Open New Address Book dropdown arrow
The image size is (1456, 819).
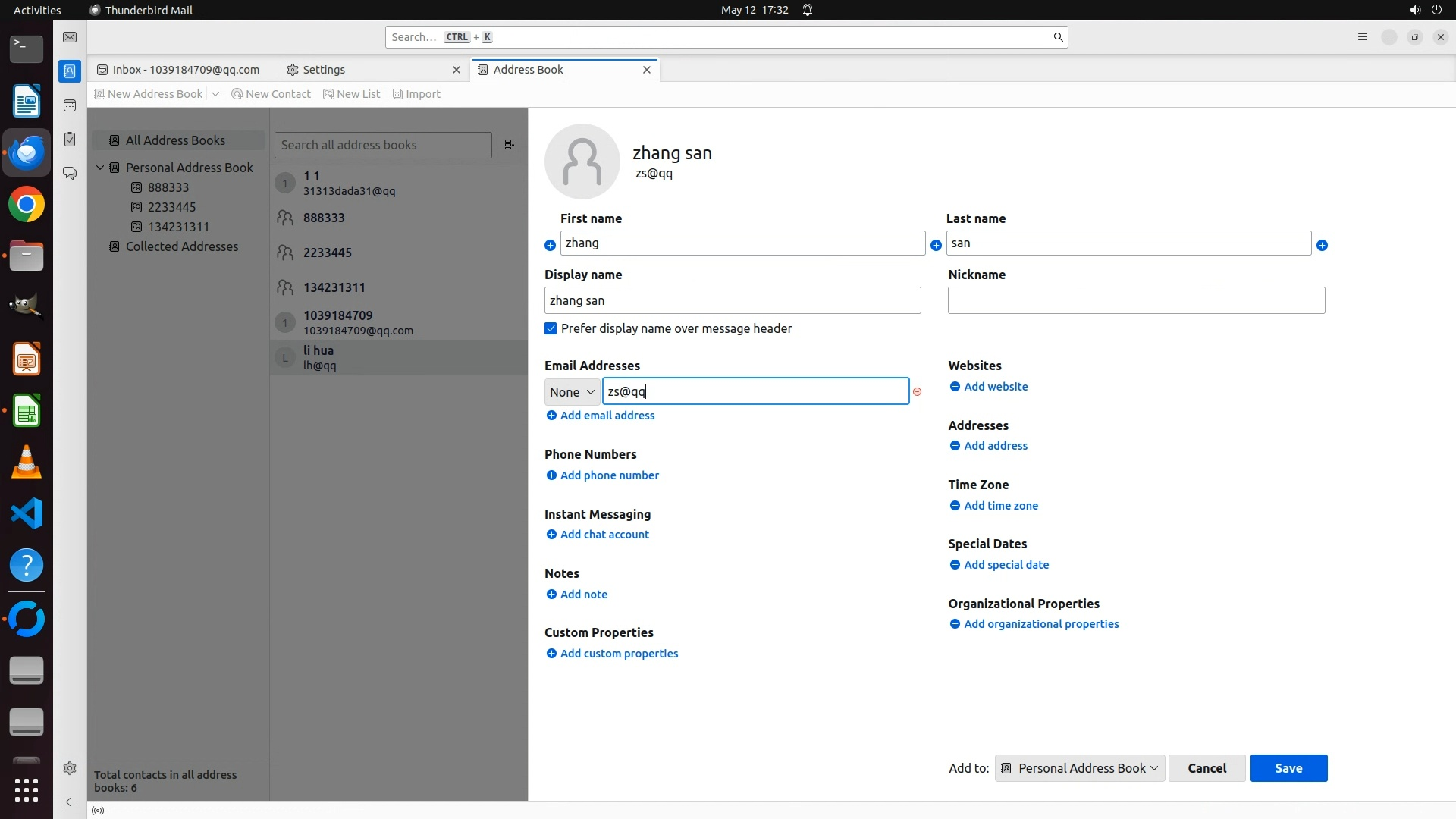click(215, 94)
